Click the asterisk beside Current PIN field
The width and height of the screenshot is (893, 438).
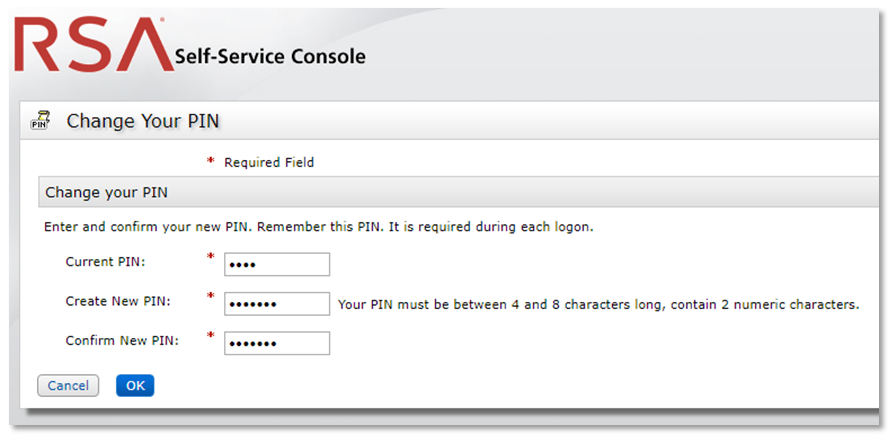pyautogui.click(x=211, y=259)
